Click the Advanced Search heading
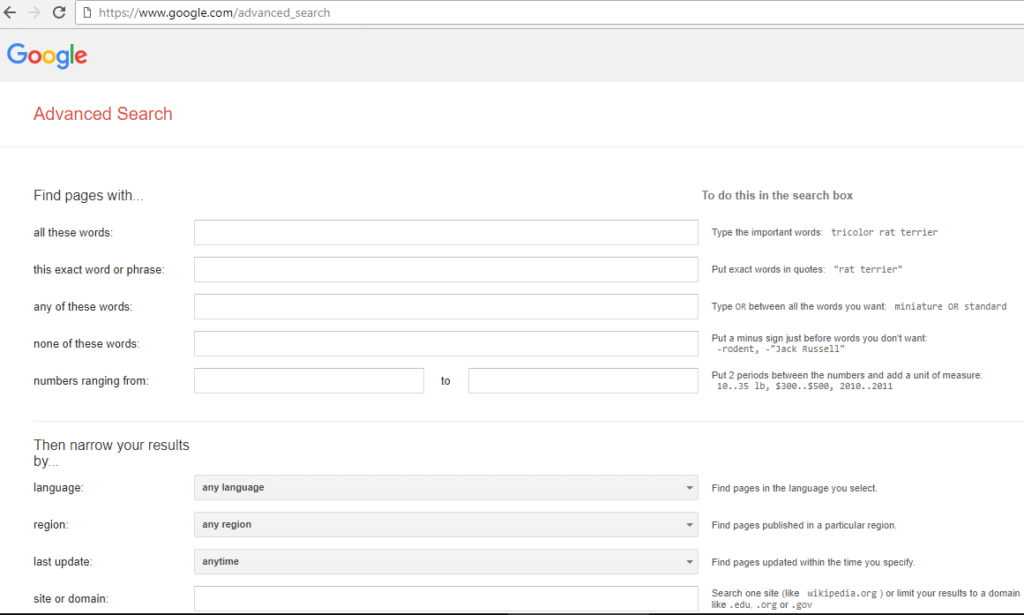 (103, 114)
